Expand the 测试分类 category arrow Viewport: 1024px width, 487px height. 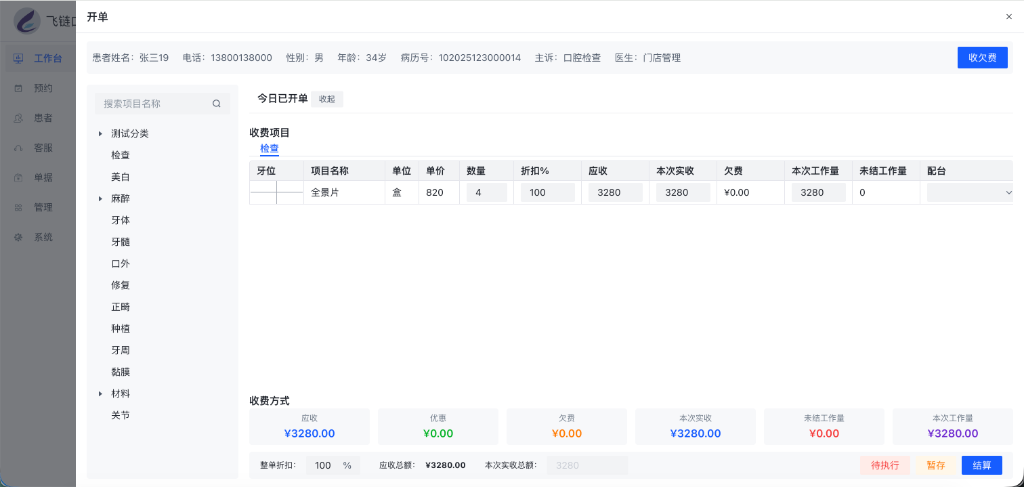click(101, 133)
